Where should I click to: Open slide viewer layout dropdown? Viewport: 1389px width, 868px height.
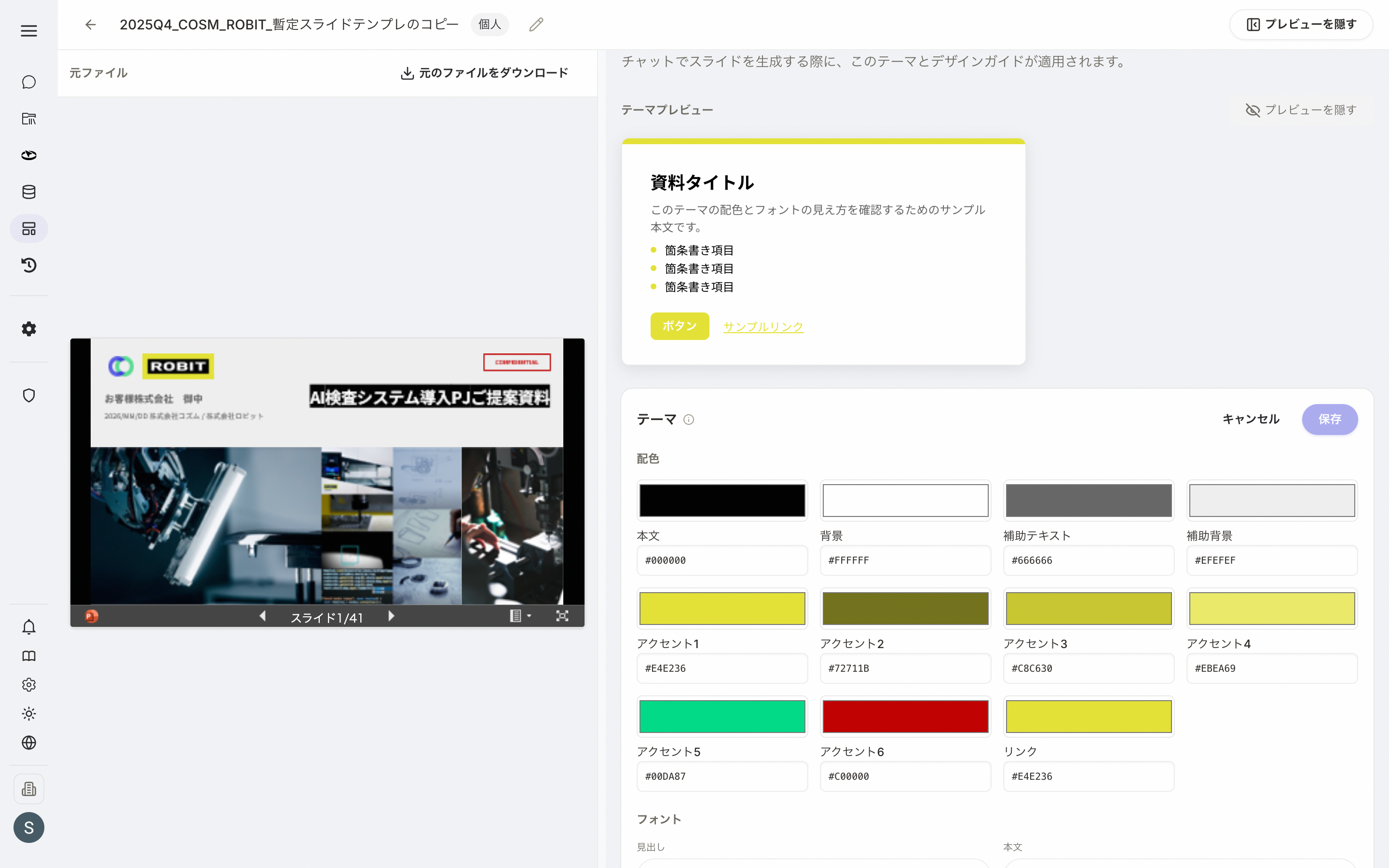pos(520,617)
